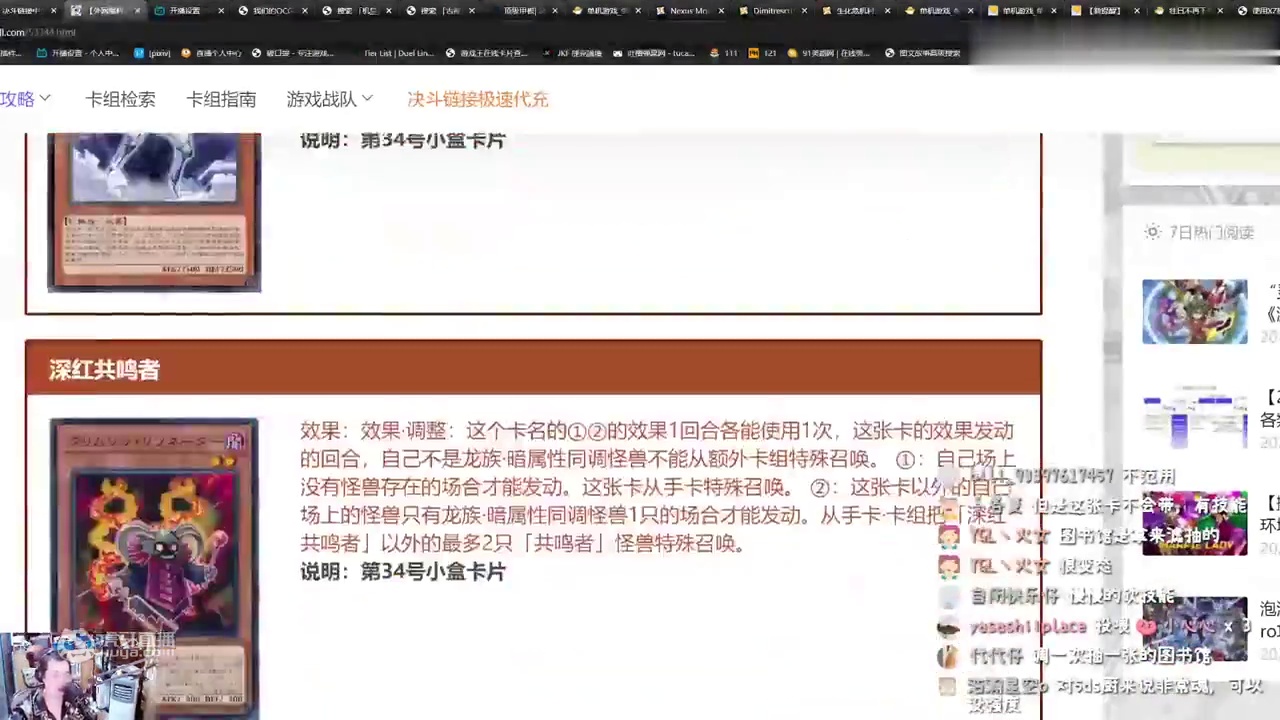
Task: Click the favicon of the Dimitrescu tab
Action: (x=743, y=11)
